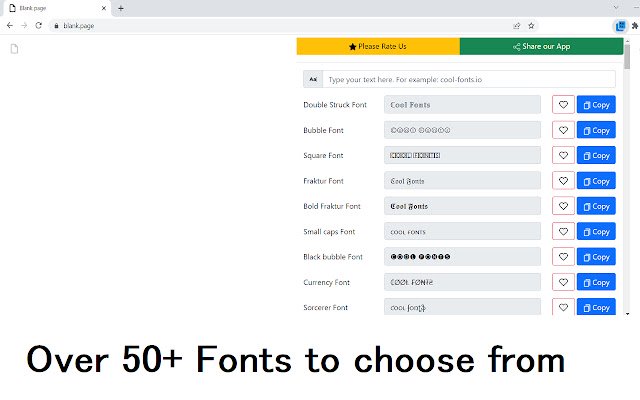
Task: Select the Bubble Font preview field
Action: (x=462, y=130)
